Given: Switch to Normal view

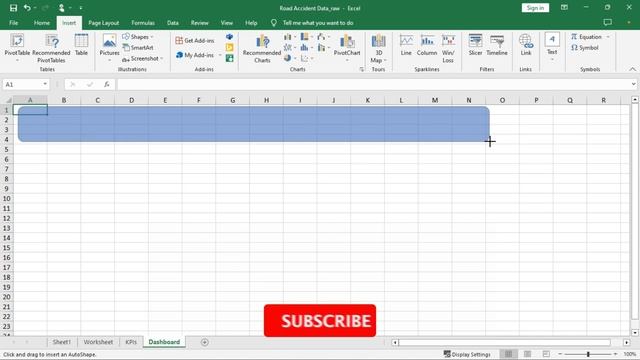Looking at the screenshot, I should (509, 354).
